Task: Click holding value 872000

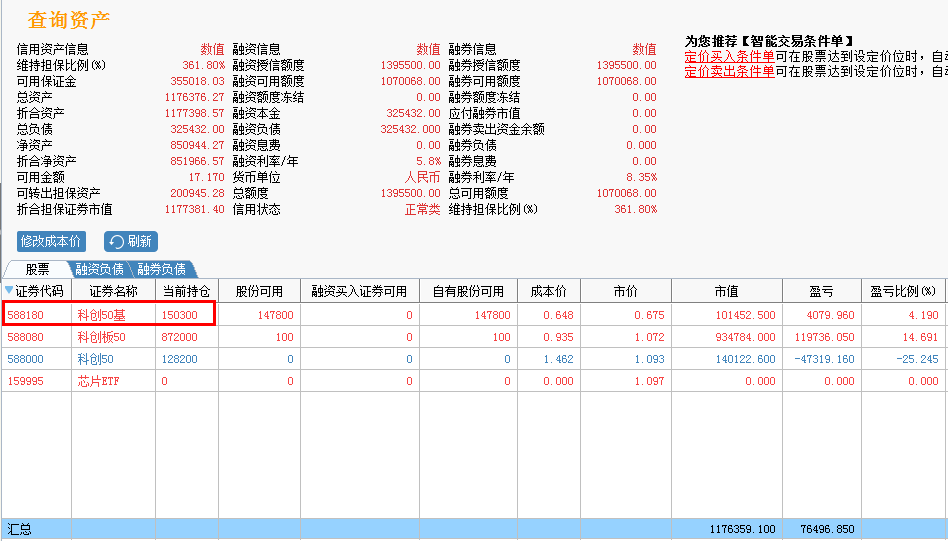Action: click(180, 337)
